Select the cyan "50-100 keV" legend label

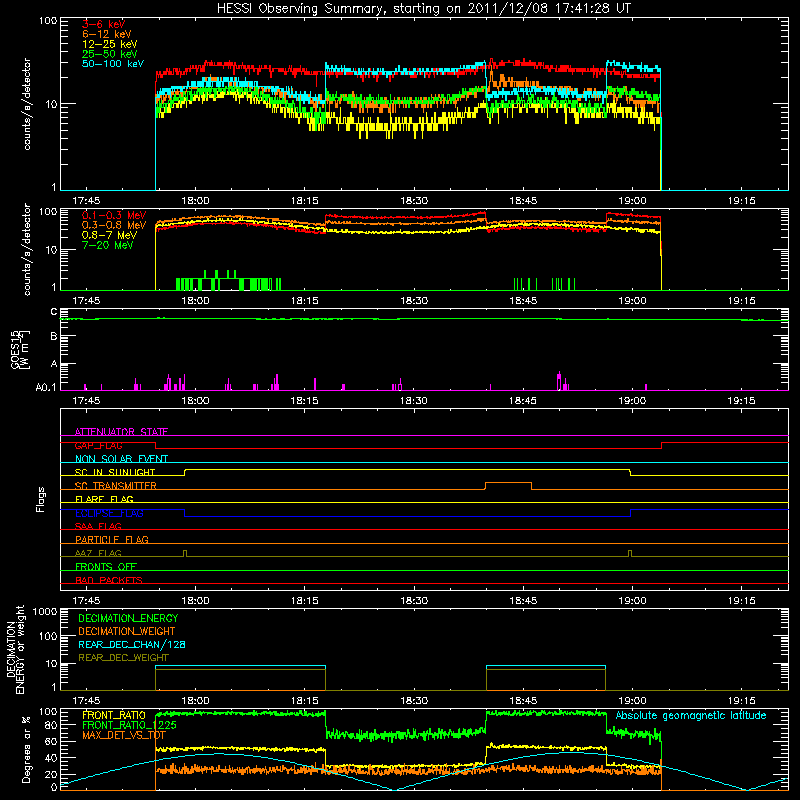coord(113,64)
